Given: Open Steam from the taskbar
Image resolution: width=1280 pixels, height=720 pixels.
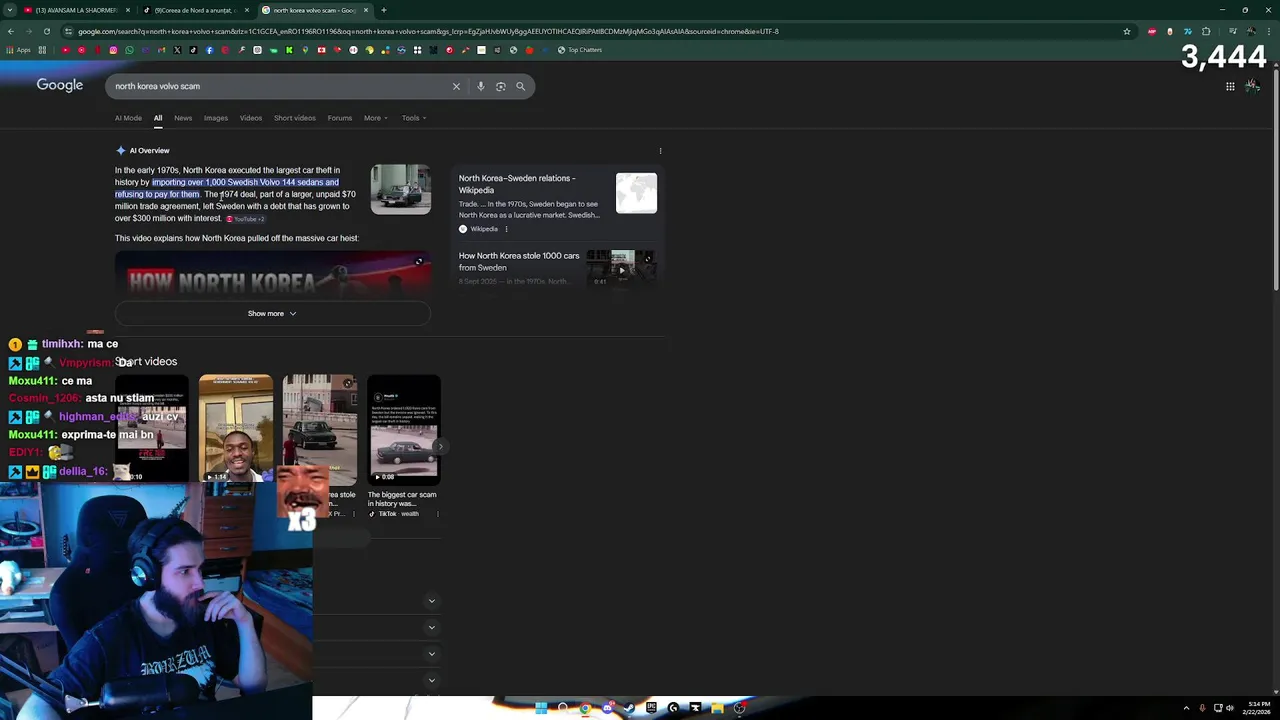Looking at the screenshot, I should pyautogui.click(x=629, y=708).
